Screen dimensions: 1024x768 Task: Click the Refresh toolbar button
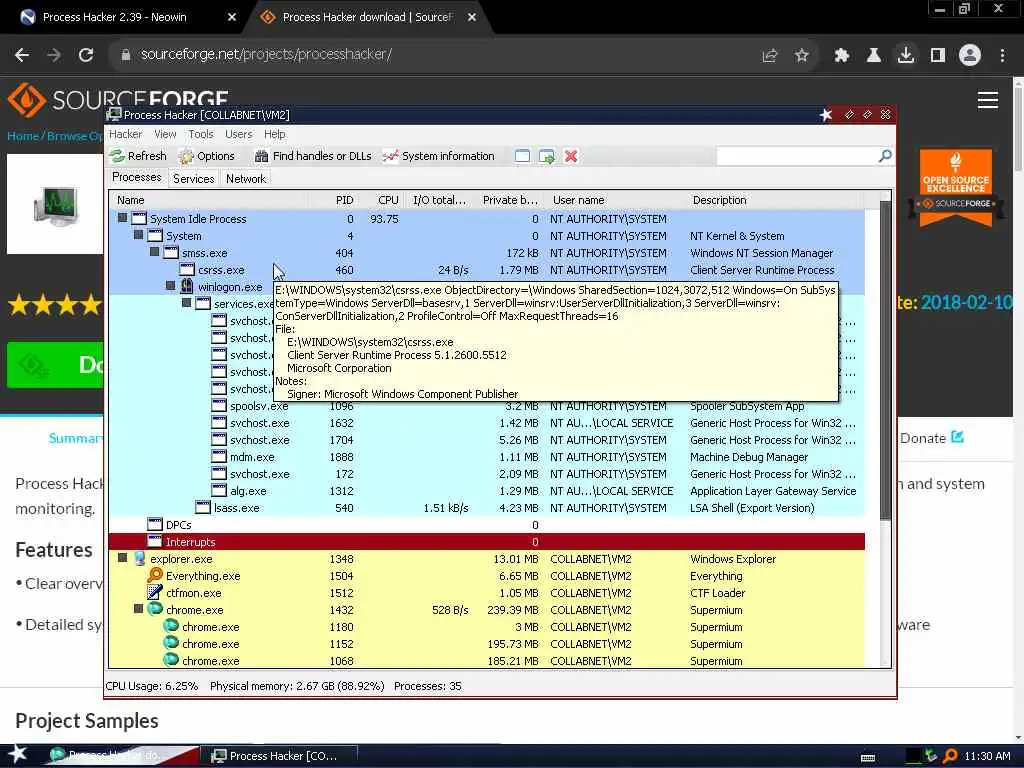point(138,156)
